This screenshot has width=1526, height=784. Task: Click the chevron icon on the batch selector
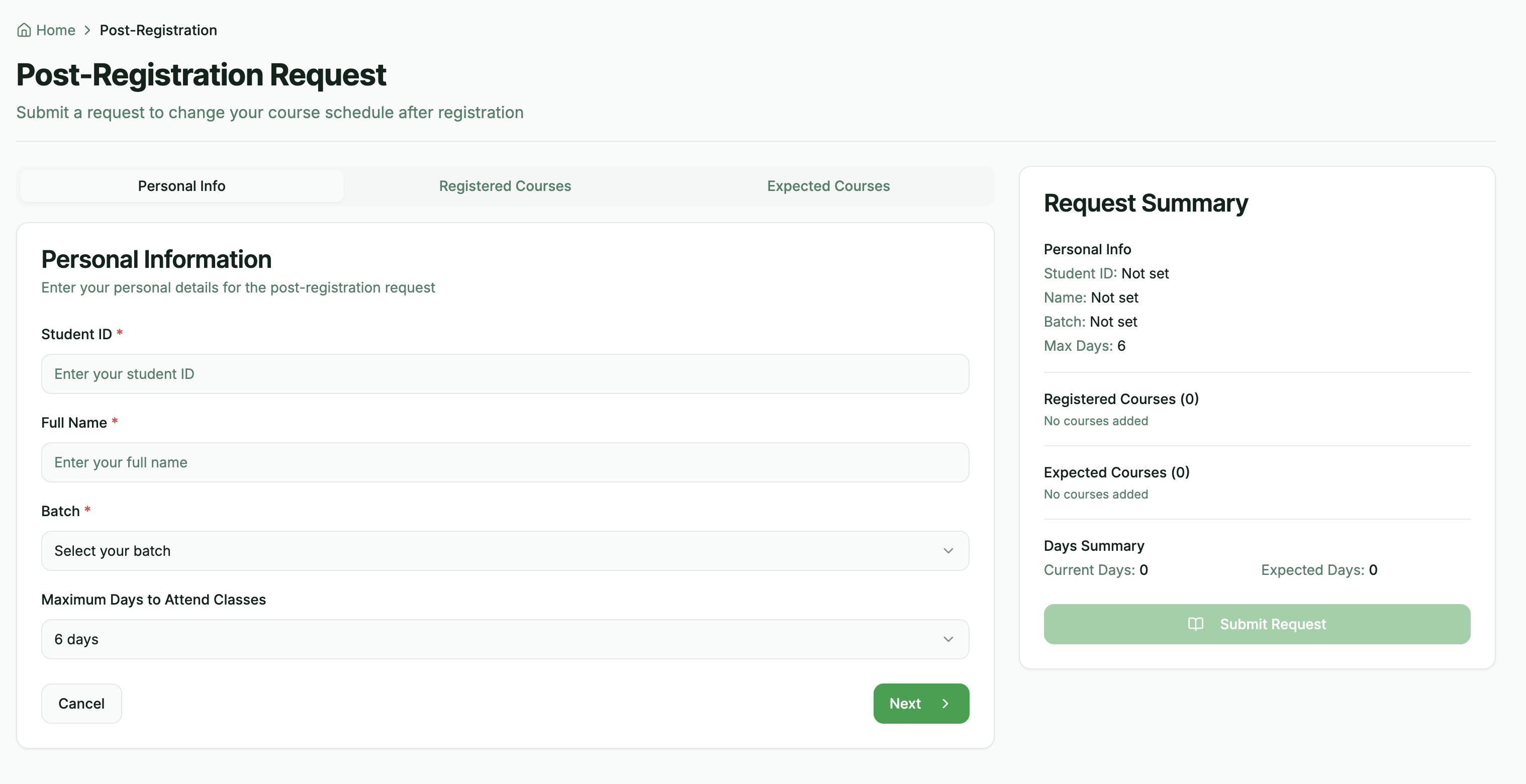click(948, 551)
